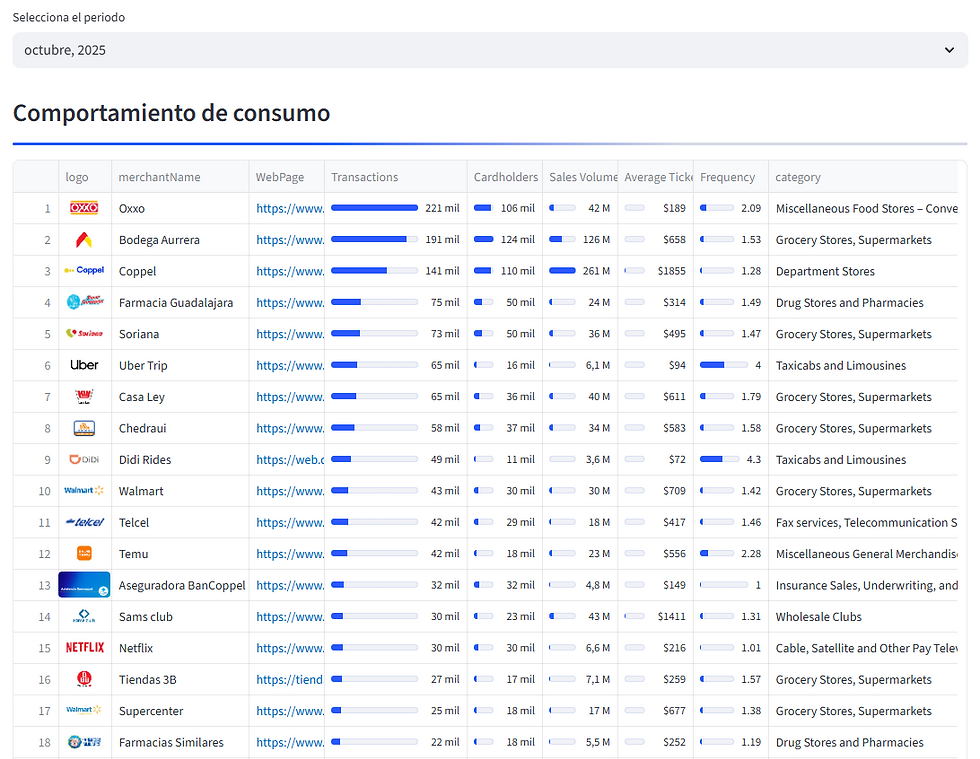Image resolution: width=980 pixels, height=759 pixels.
Task: Sort by the merchantName column header
Action: click(x=180, y=177)
